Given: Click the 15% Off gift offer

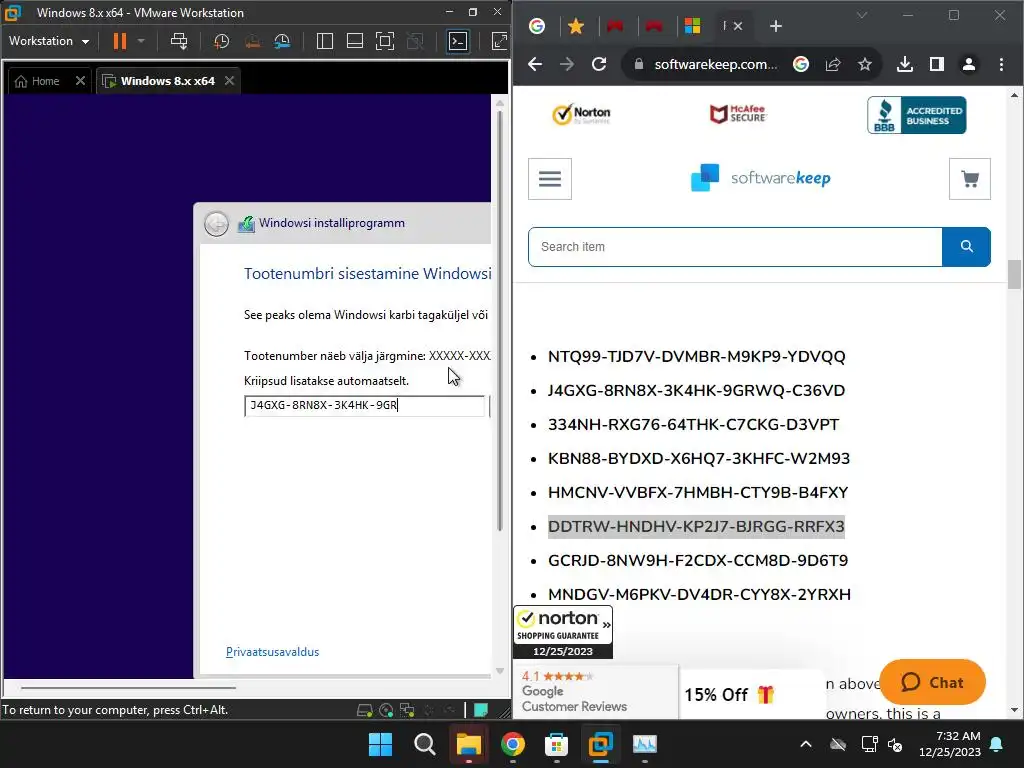Looking at the screenshot, I should 729,694.
